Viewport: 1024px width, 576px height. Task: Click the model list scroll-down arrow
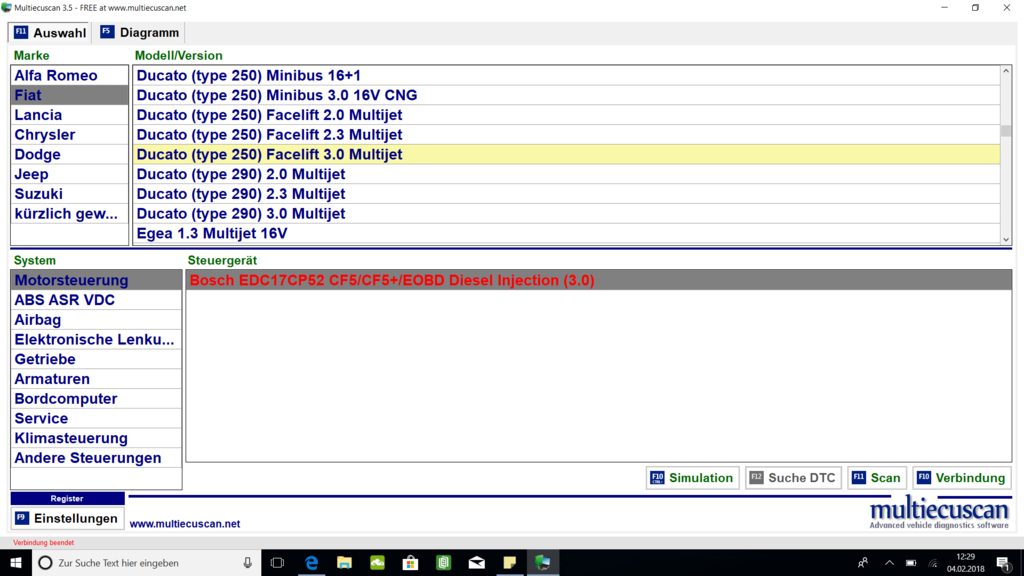pos(1006,240)
